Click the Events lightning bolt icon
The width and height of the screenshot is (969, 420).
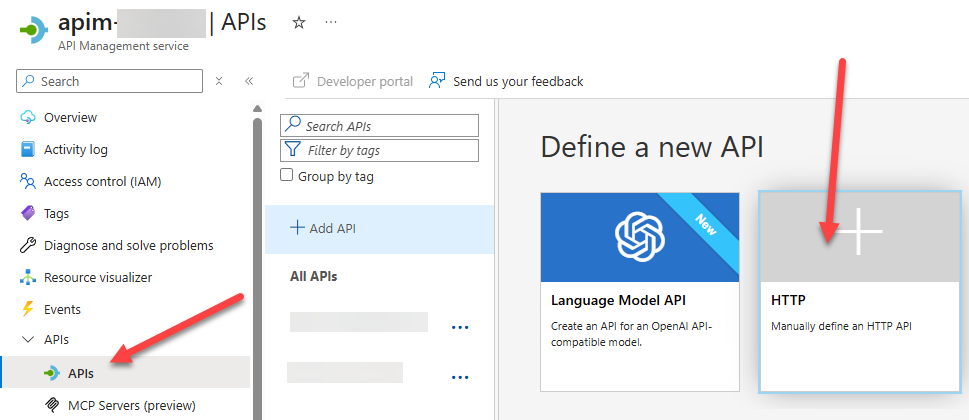[28, 309]
